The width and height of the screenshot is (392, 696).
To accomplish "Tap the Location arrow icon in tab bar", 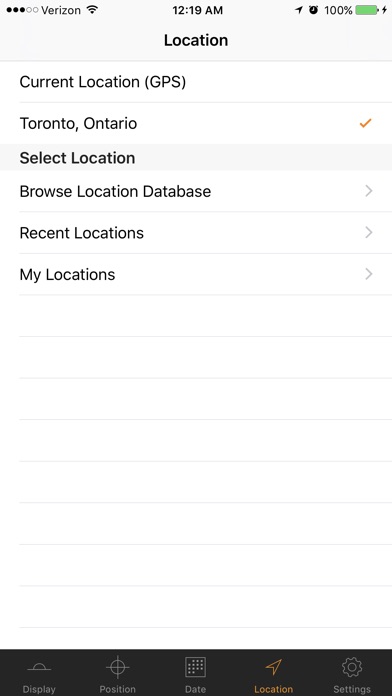I will [273, 667].
